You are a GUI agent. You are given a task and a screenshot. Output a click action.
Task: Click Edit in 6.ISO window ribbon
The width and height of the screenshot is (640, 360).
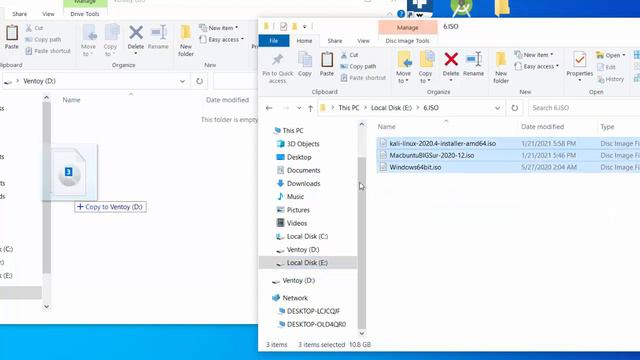(x=606, y=67)
